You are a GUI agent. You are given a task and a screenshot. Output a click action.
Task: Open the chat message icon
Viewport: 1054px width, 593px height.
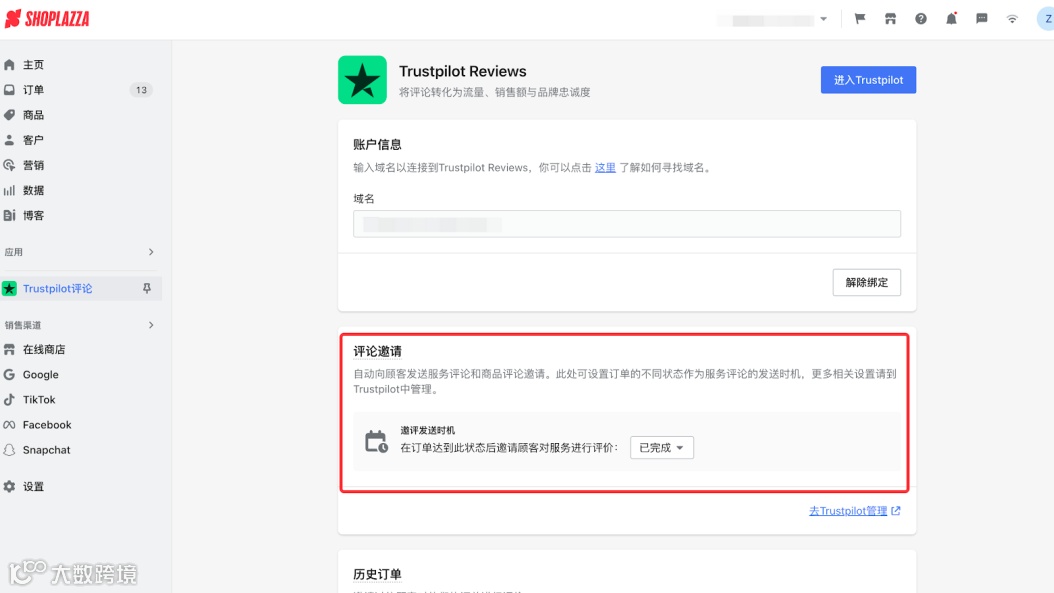point(981,19)
